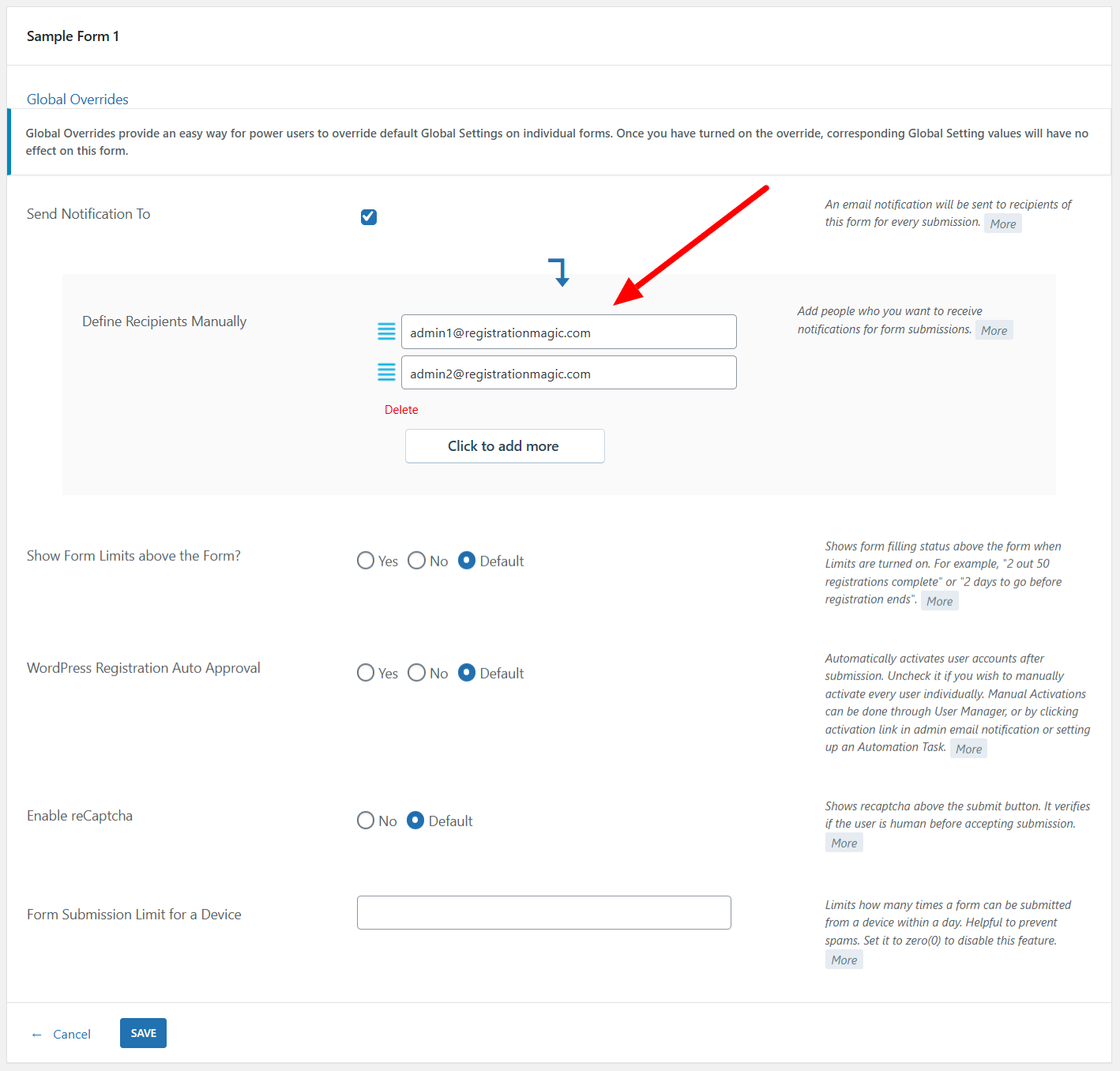Expand More for Define Recipients help text
The image size is (1120, 1071).
tap(994, 331)
